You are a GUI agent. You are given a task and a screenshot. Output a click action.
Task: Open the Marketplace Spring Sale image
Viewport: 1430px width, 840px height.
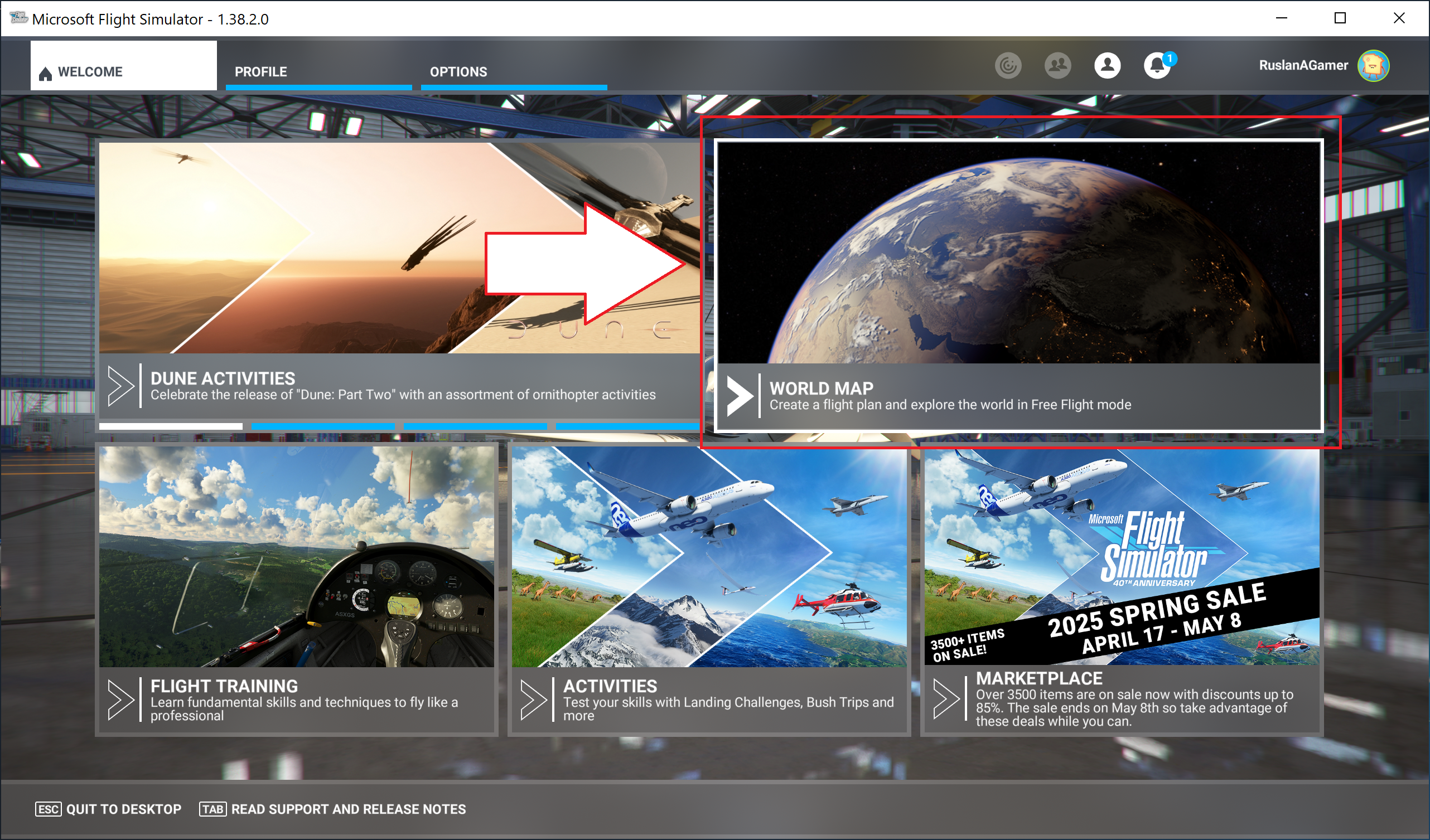[1122, 556]
